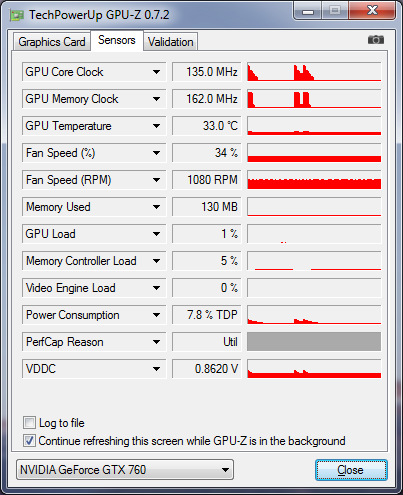Click the Fan Speed (%) red graph
The image size is (403, 495).
click(314, 153)
